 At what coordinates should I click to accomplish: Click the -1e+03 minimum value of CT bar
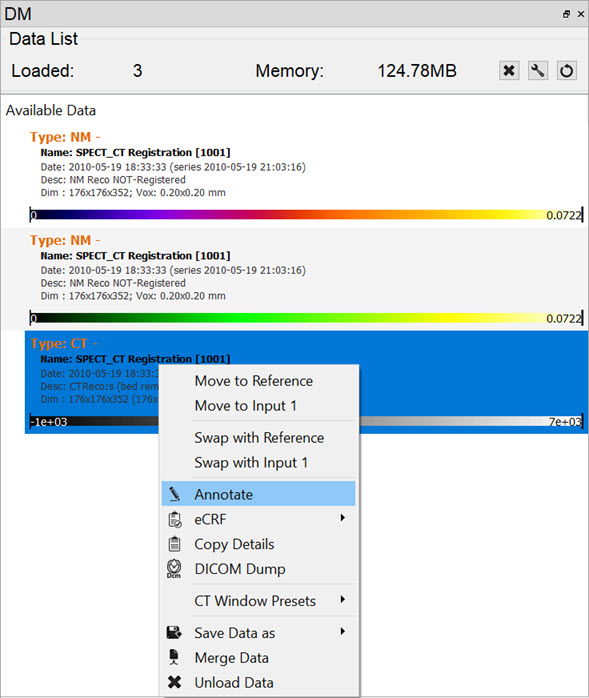(x=49, y=422)
